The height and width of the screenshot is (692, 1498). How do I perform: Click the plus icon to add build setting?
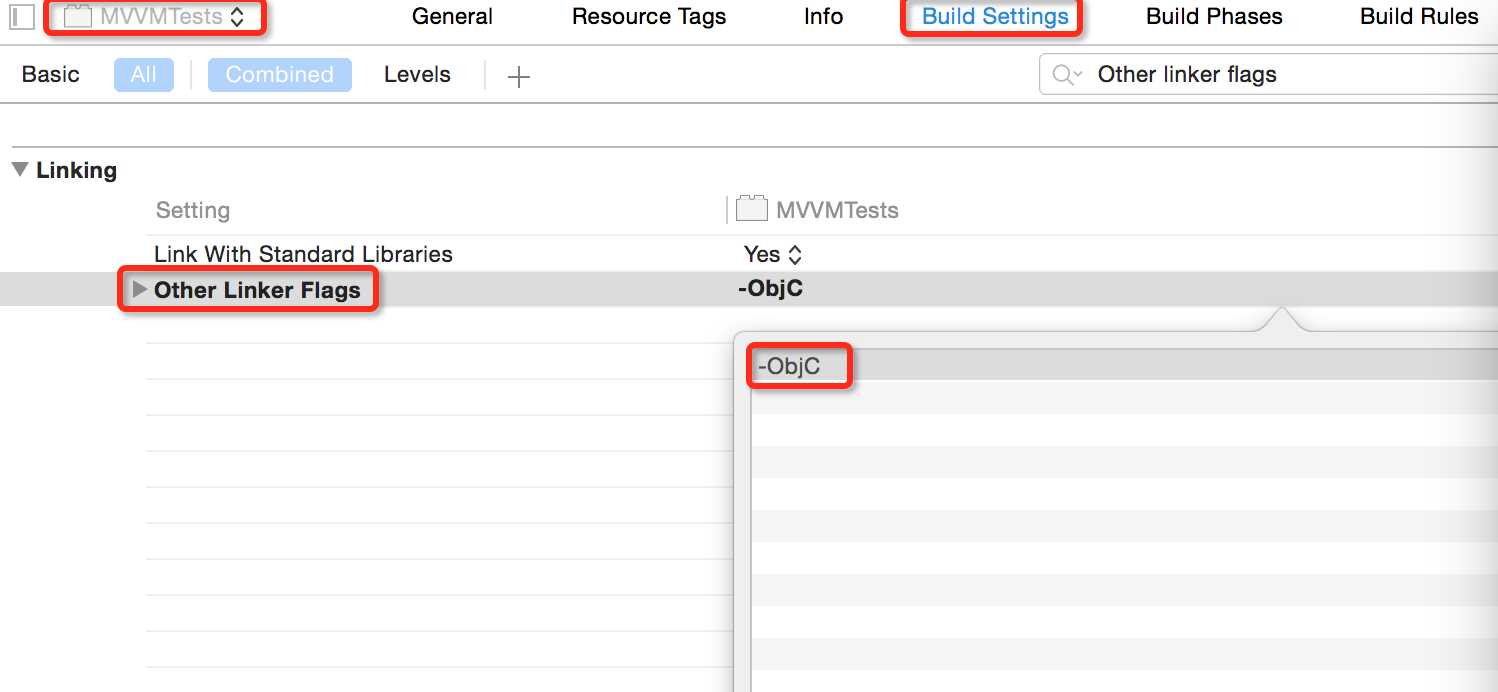pos(518,76)
